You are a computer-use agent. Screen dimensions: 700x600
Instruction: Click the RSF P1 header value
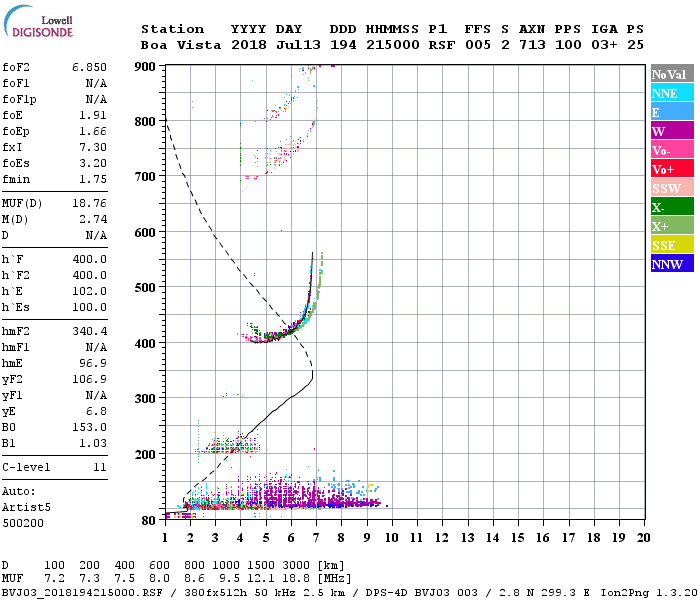pyautogui.click(x=442, y=45)
